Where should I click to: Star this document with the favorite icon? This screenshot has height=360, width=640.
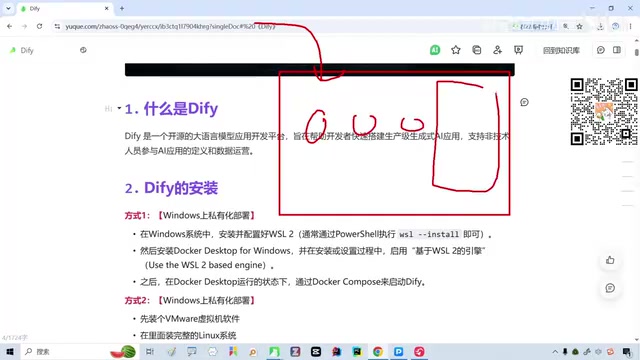456,50
